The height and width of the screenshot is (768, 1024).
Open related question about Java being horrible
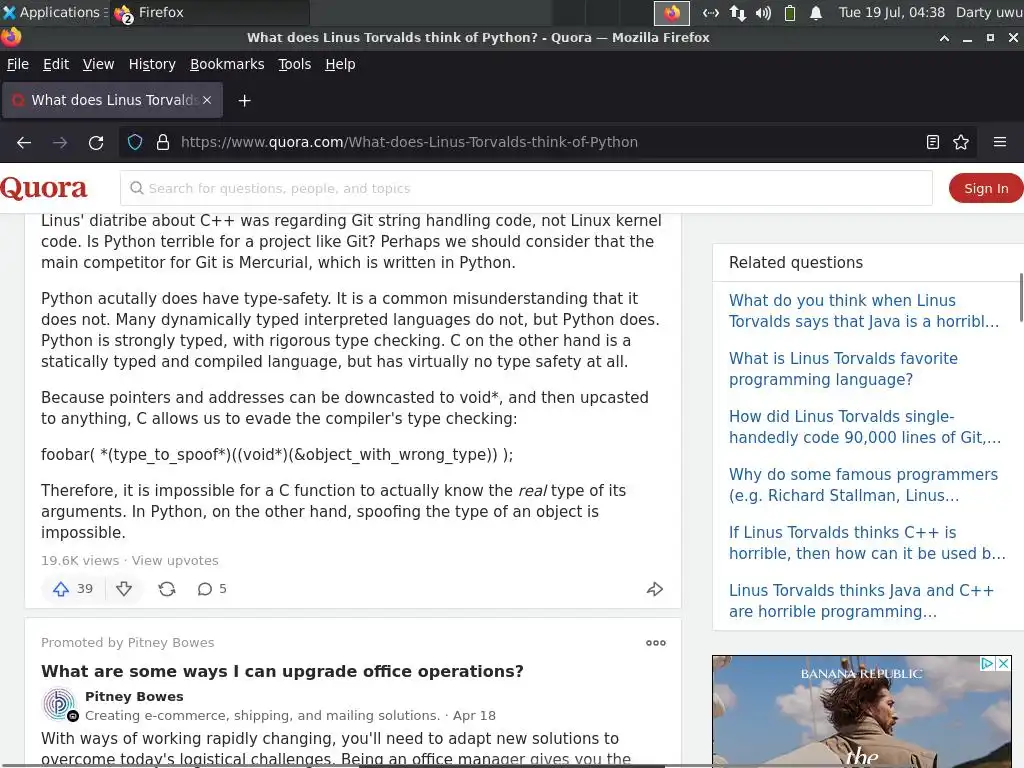point(863,311)
